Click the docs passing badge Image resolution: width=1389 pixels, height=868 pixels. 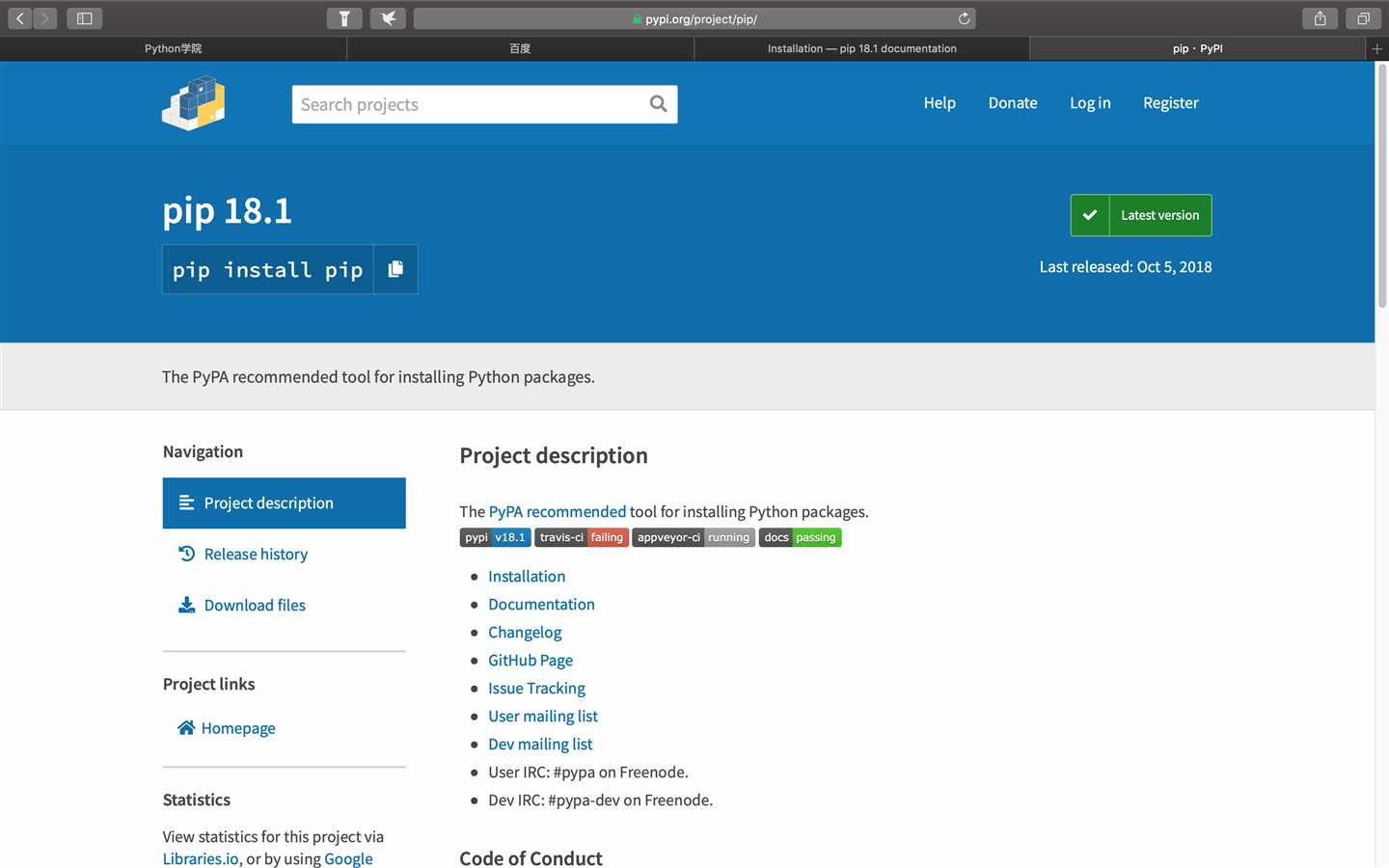[801, 537]
